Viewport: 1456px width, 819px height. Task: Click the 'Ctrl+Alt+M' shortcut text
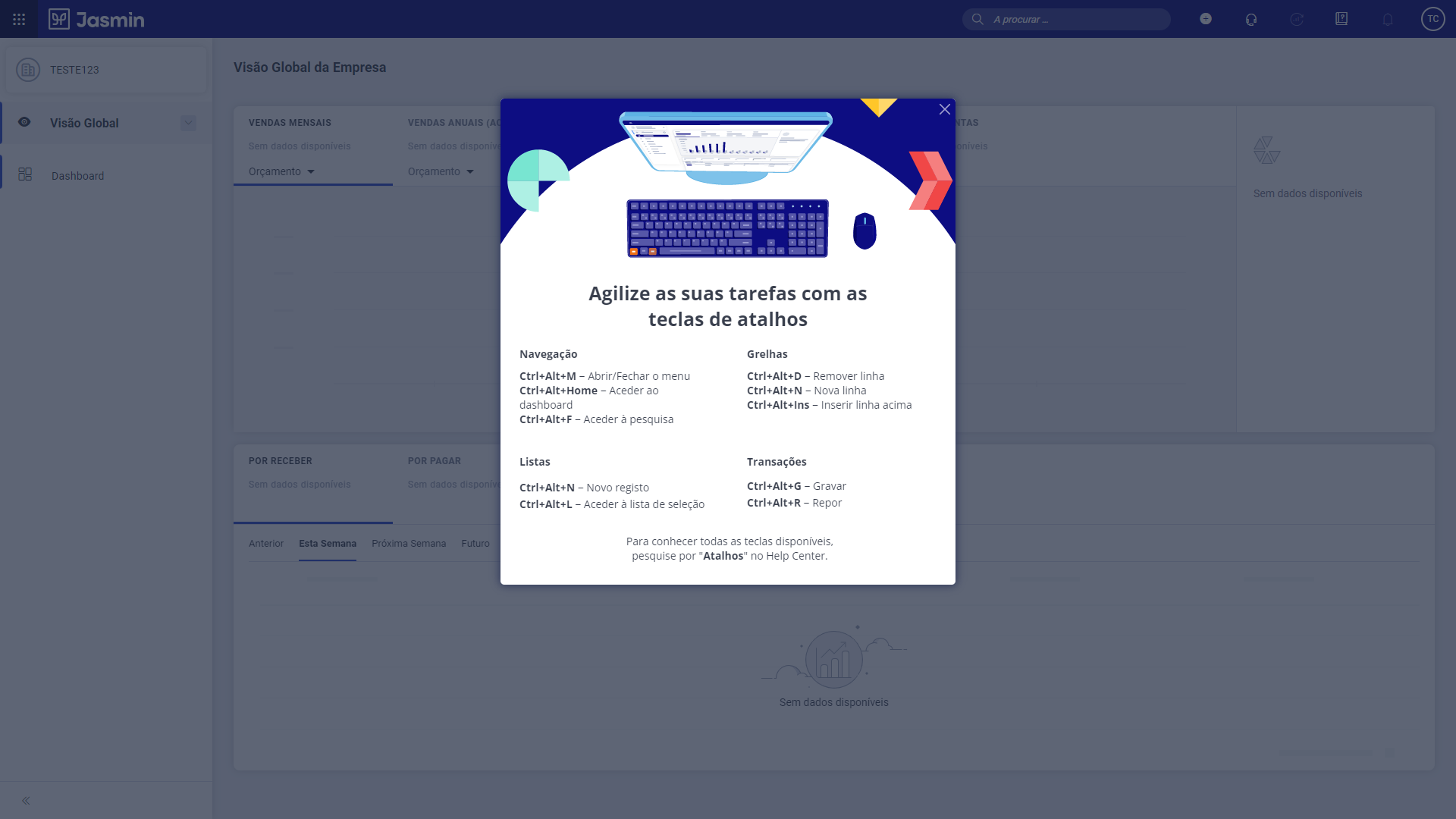tap(548, 376)
